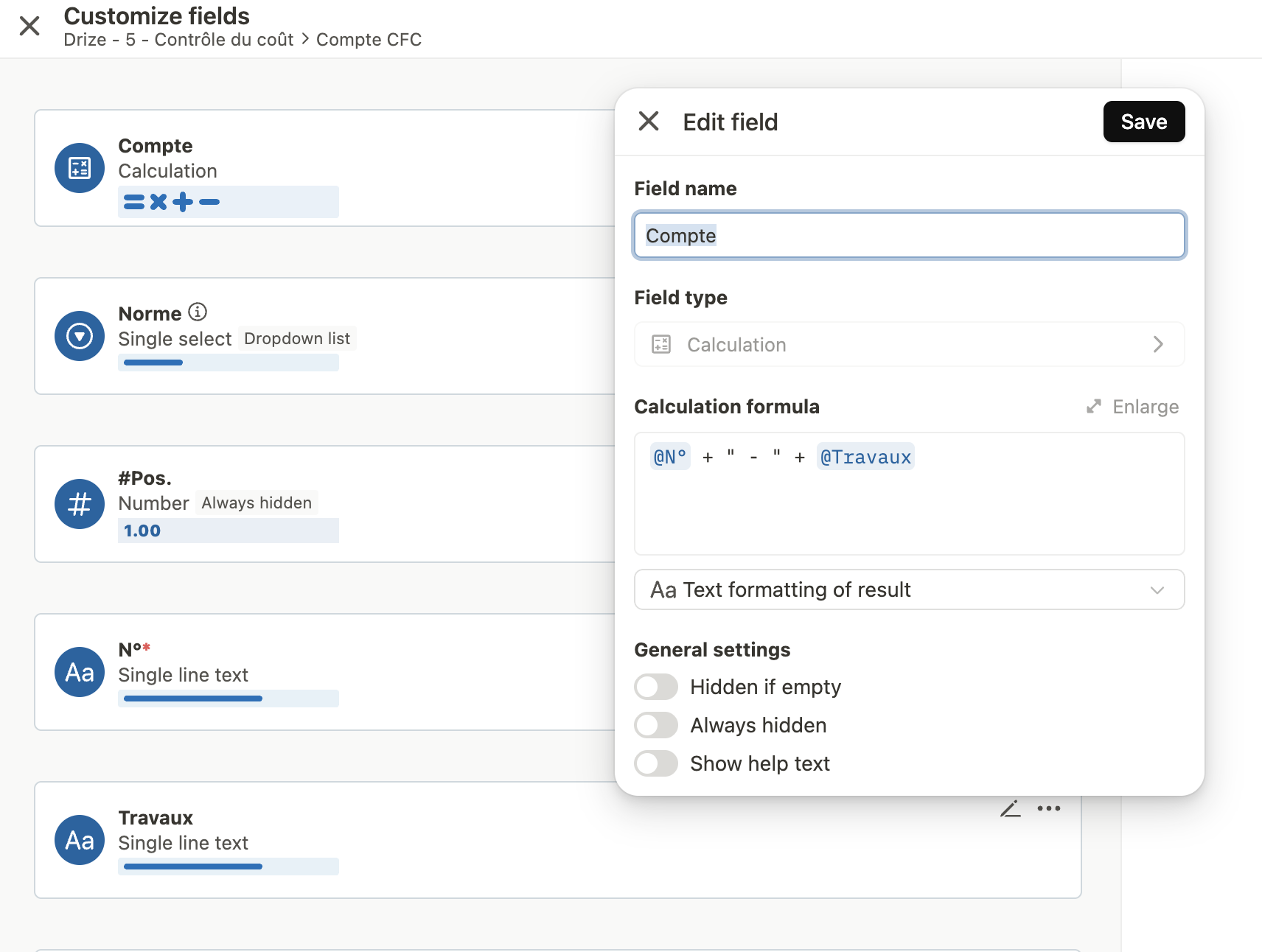Enable the Hidden if empty toggle
The height and width of the screenshot is (952, 1262).
pyautogui.click(x=656, y=687)
